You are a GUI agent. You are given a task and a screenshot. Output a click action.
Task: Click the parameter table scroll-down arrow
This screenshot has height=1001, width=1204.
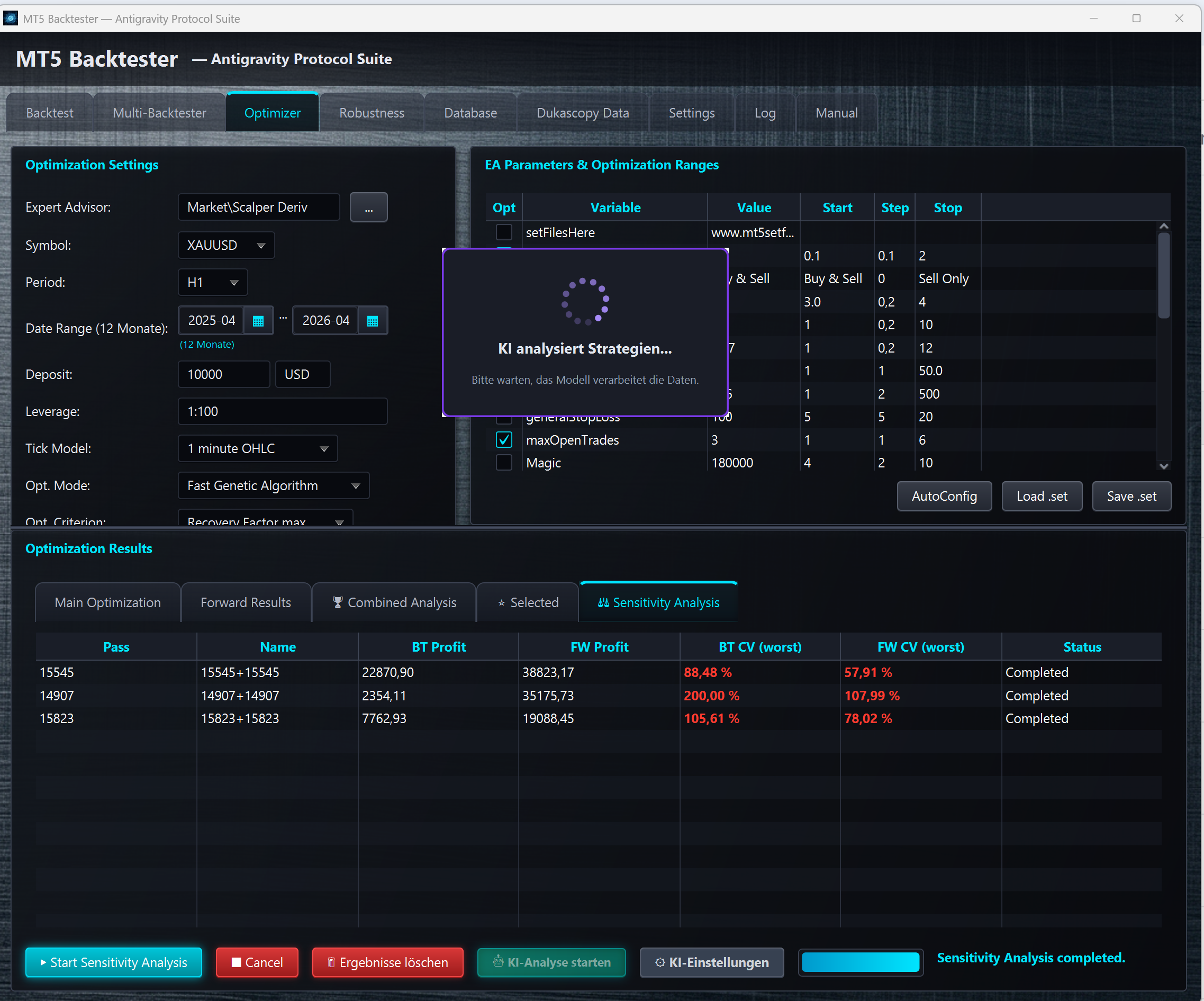tap(1163, 466)
